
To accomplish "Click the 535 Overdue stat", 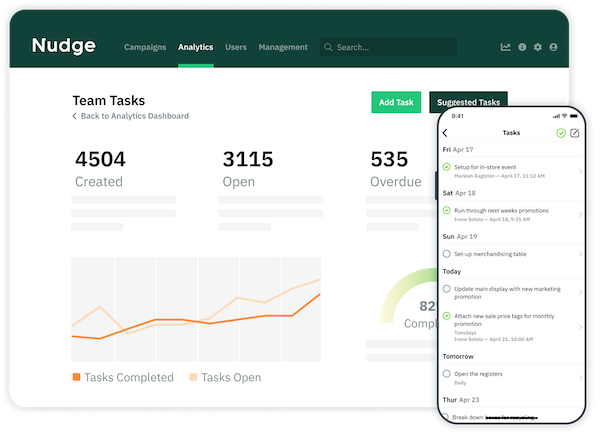I will click(x=396, y=169).
